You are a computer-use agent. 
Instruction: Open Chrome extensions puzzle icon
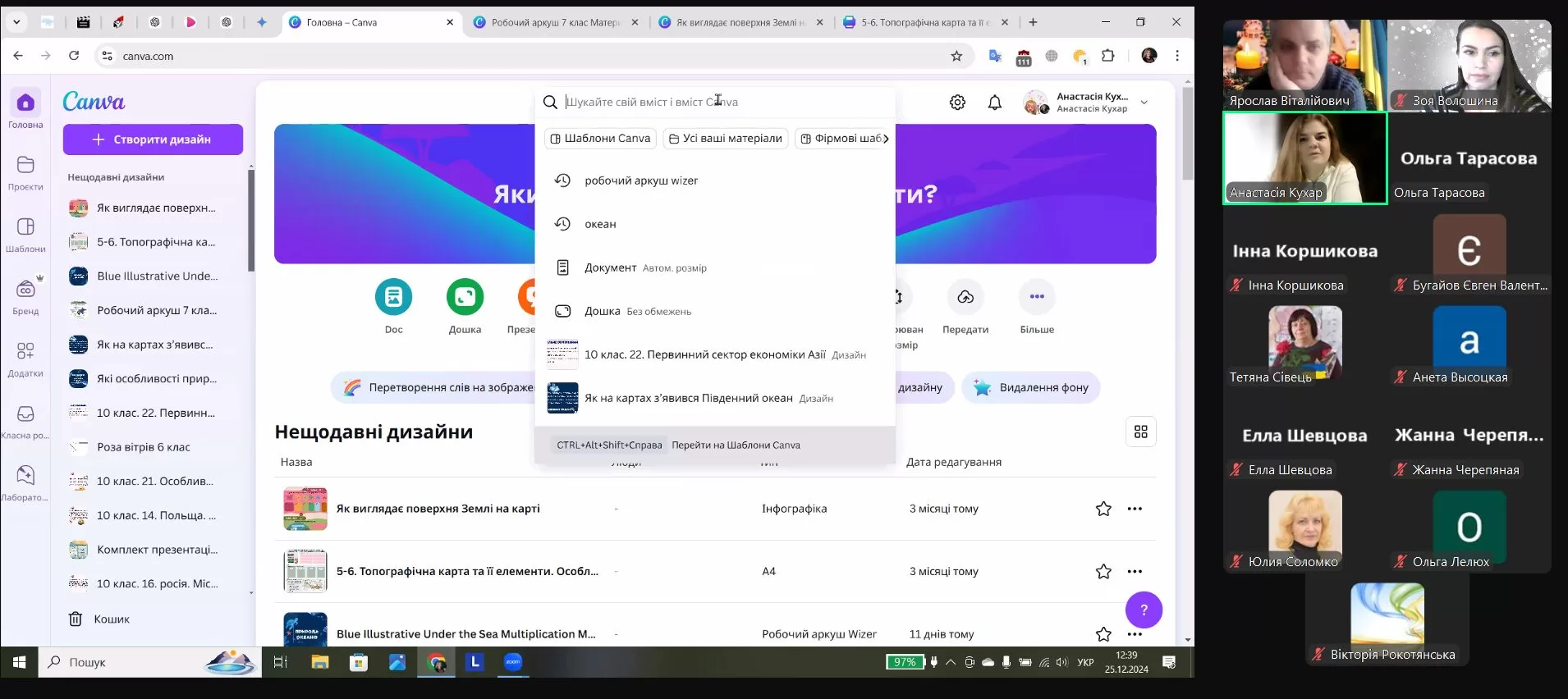(1108, 56)
